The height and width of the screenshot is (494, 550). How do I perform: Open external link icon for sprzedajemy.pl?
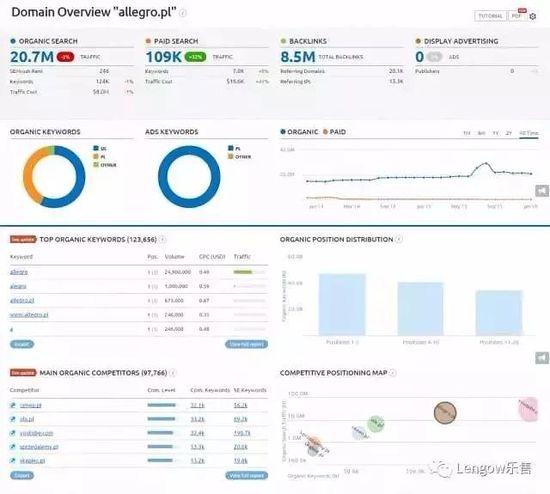click(13, 447)
